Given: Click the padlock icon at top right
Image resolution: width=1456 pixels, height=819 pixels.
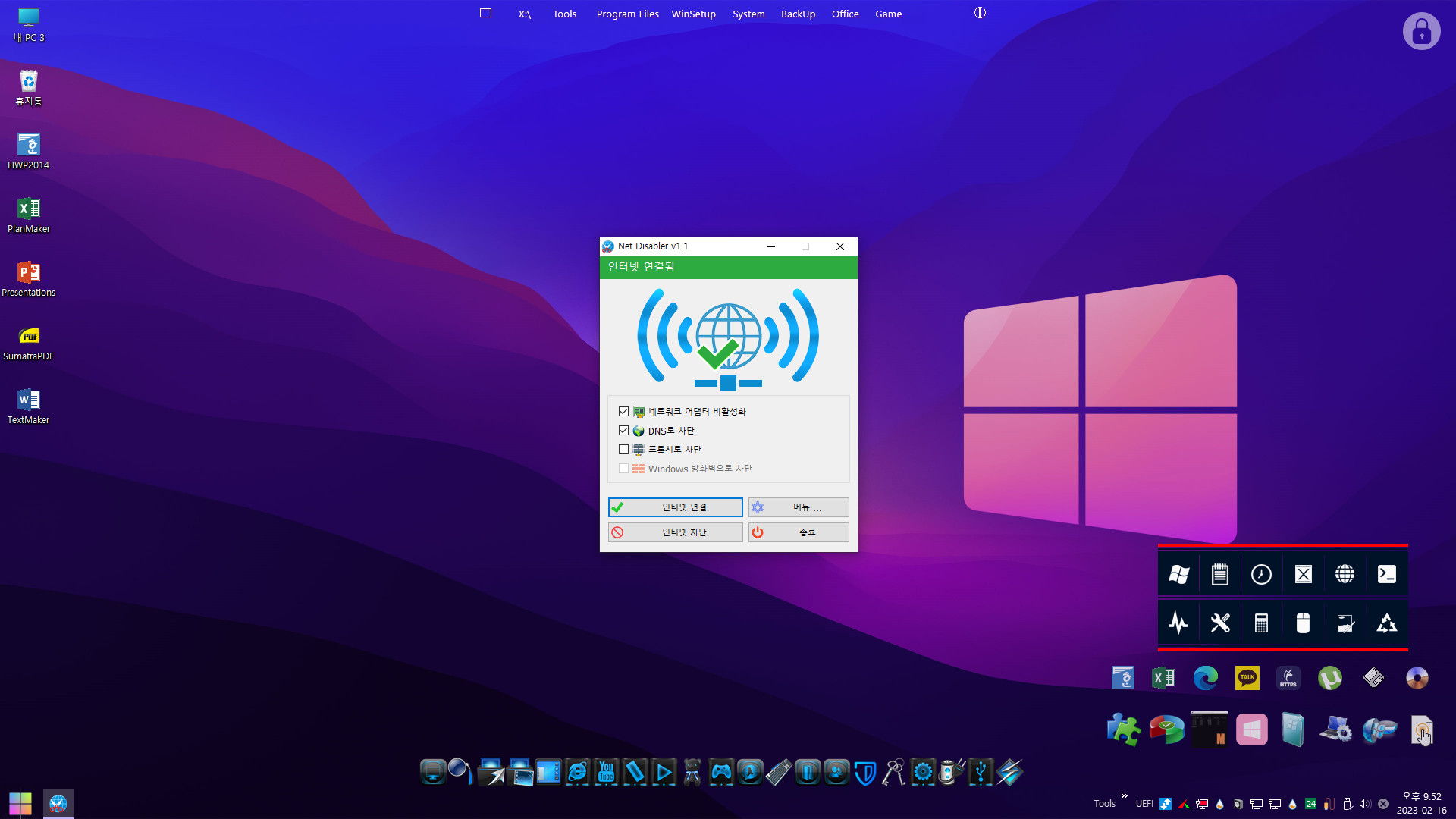Looking at the screenshot, I should click(1421, 31).
